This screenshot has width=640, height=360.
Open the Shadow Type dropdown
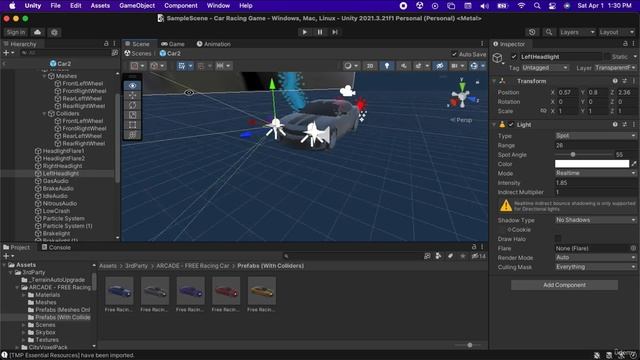pos(595,220)
